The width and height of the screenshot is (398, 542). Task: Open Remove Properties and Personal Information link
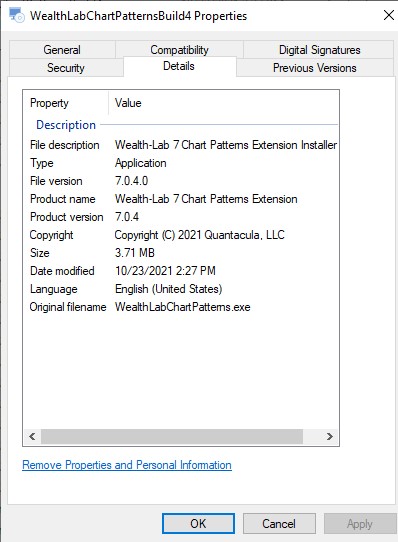[x=127, y=465]
